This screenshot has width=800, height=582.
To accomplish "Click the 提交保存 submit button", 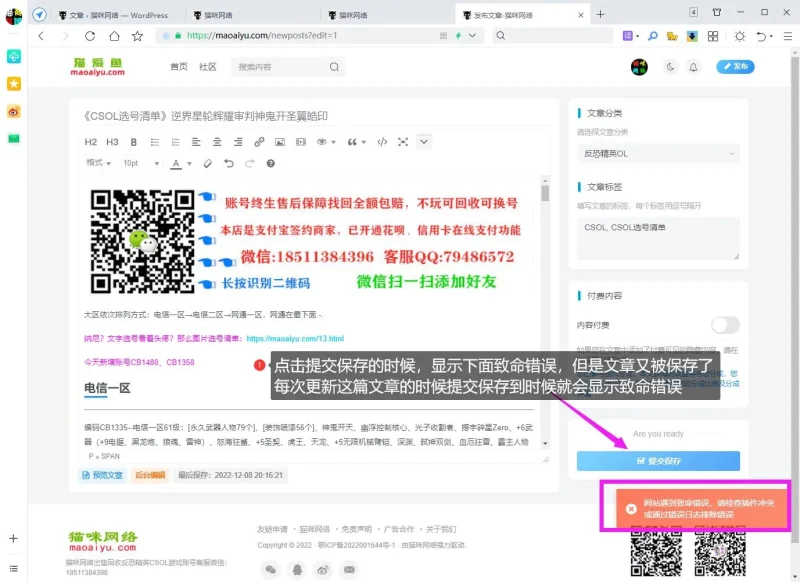I will point(658,461).
